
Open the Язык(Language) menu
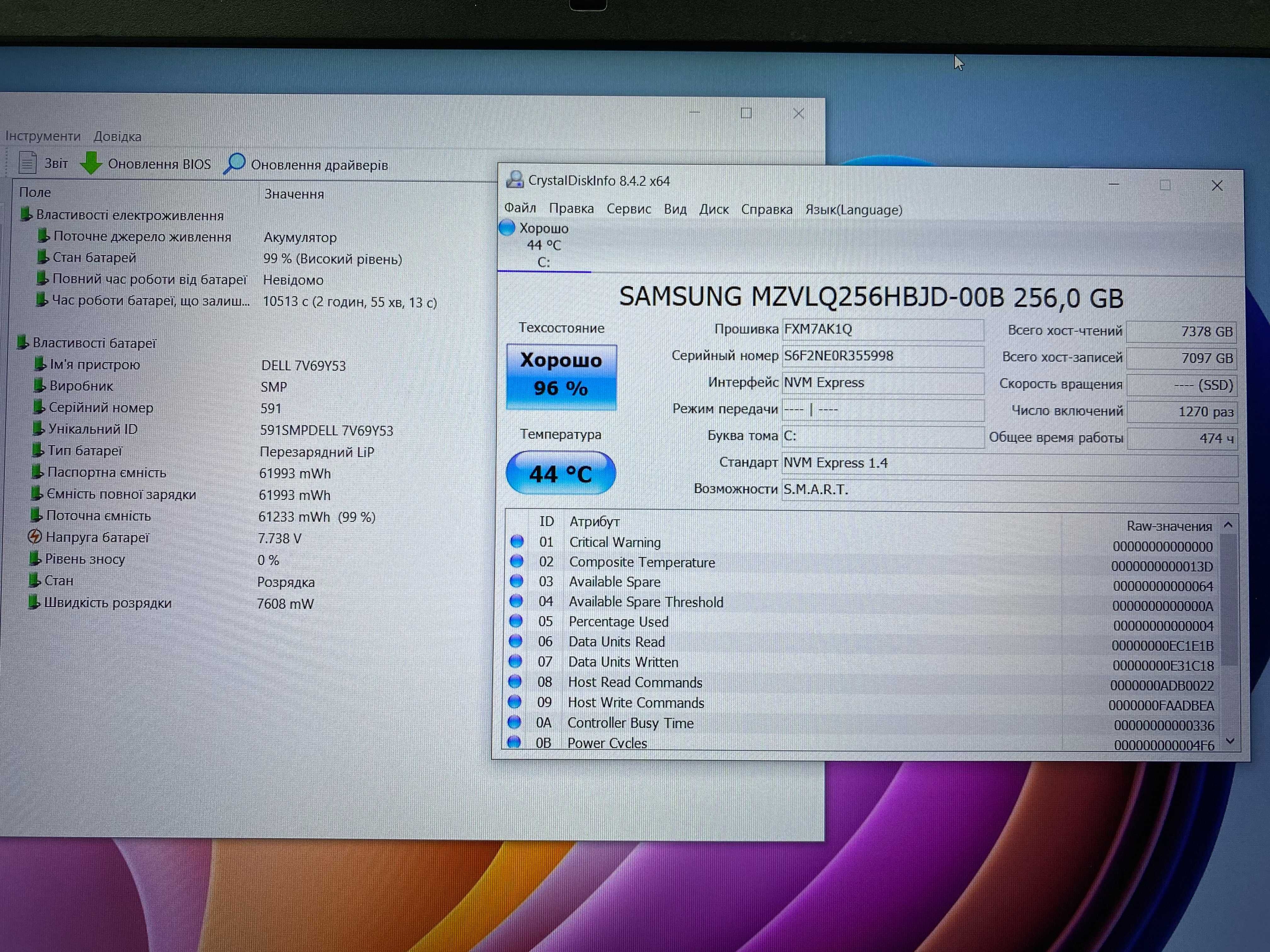[854, 210]
